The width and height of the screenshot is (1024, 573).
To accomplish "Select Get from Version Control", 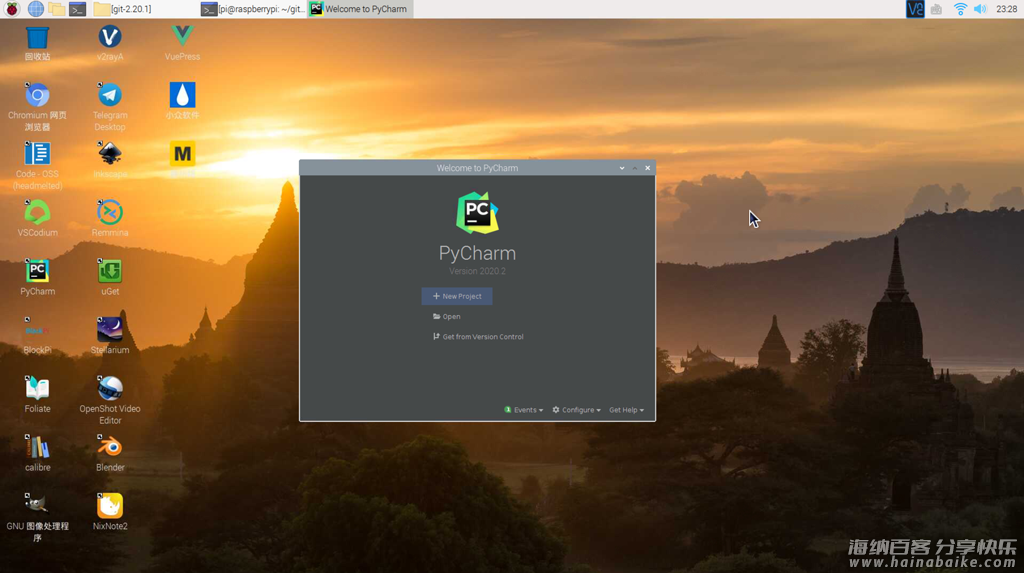I will (x=478, y=336).
